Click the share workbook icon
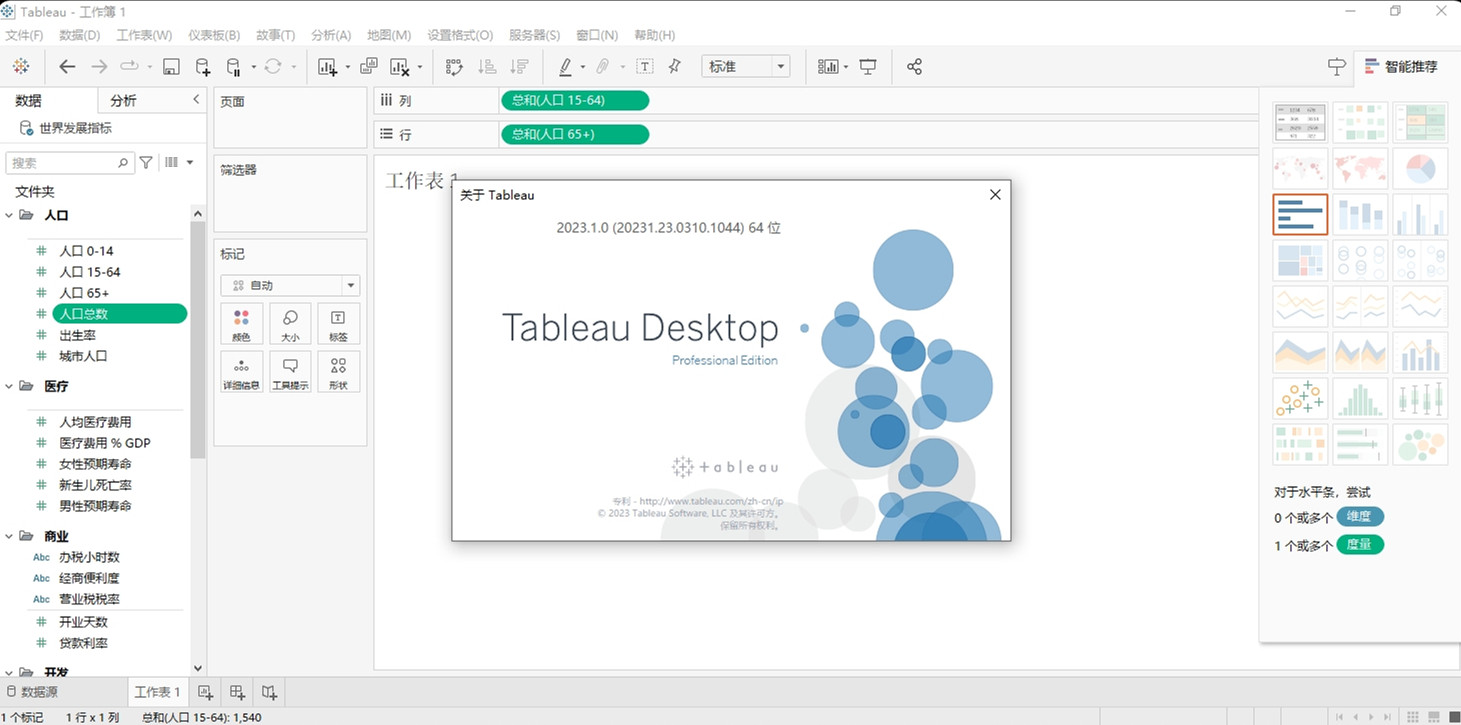1461x725 pixels. [x=914, y=67]
